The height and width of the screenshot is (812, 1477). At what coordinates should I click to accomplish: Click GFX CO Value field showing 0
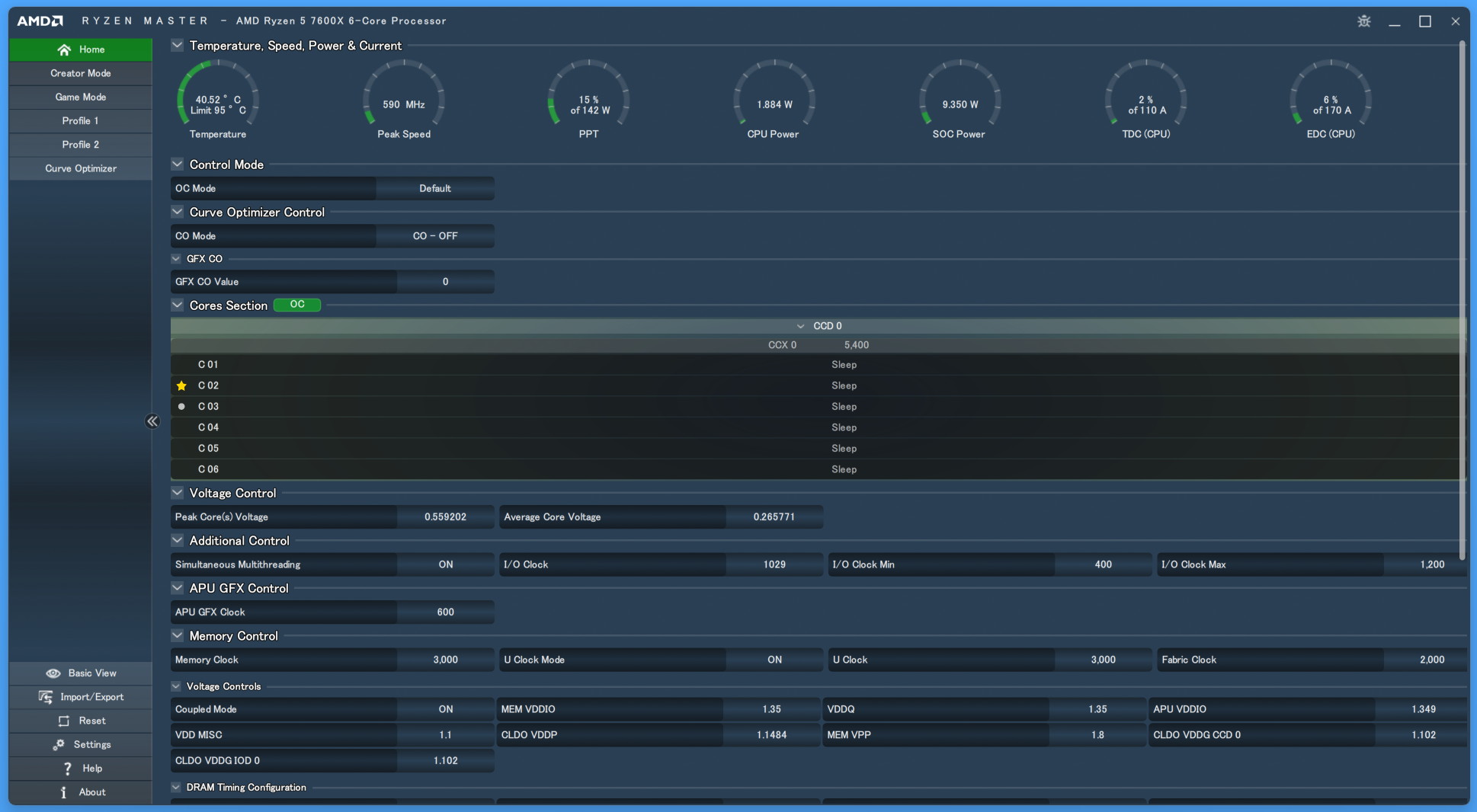pyautogui.click(x=446, y=282)
